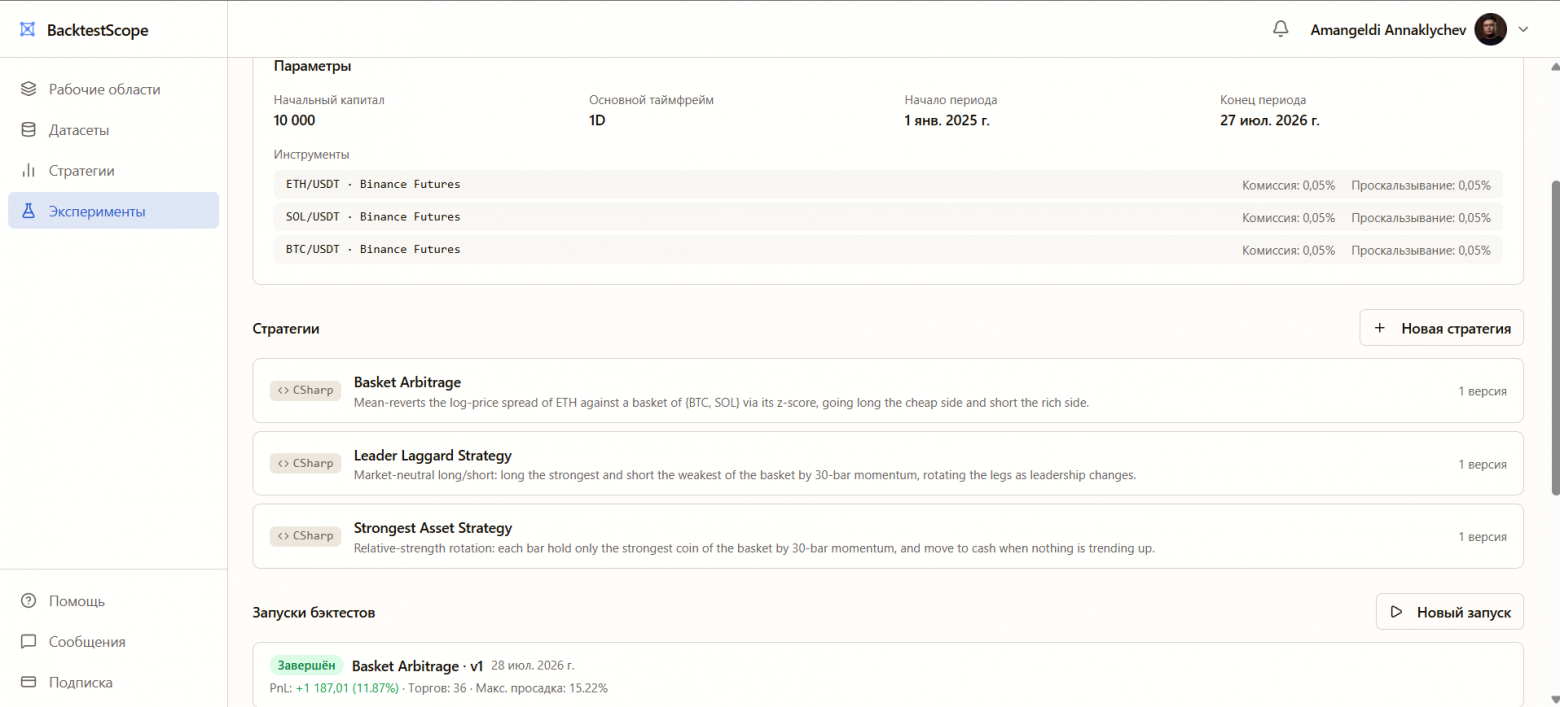This screenshot has width=1560, height=707.
Task: Click CSharp badge of Basket Arbitrage
Action: point(305,391)
